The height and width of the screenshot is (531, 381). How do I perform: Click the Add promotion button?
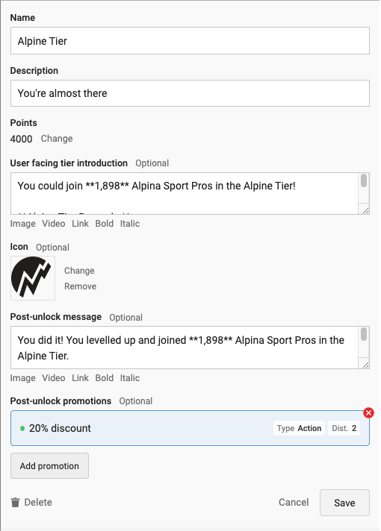pyautogui.click(x=49, y=466)
